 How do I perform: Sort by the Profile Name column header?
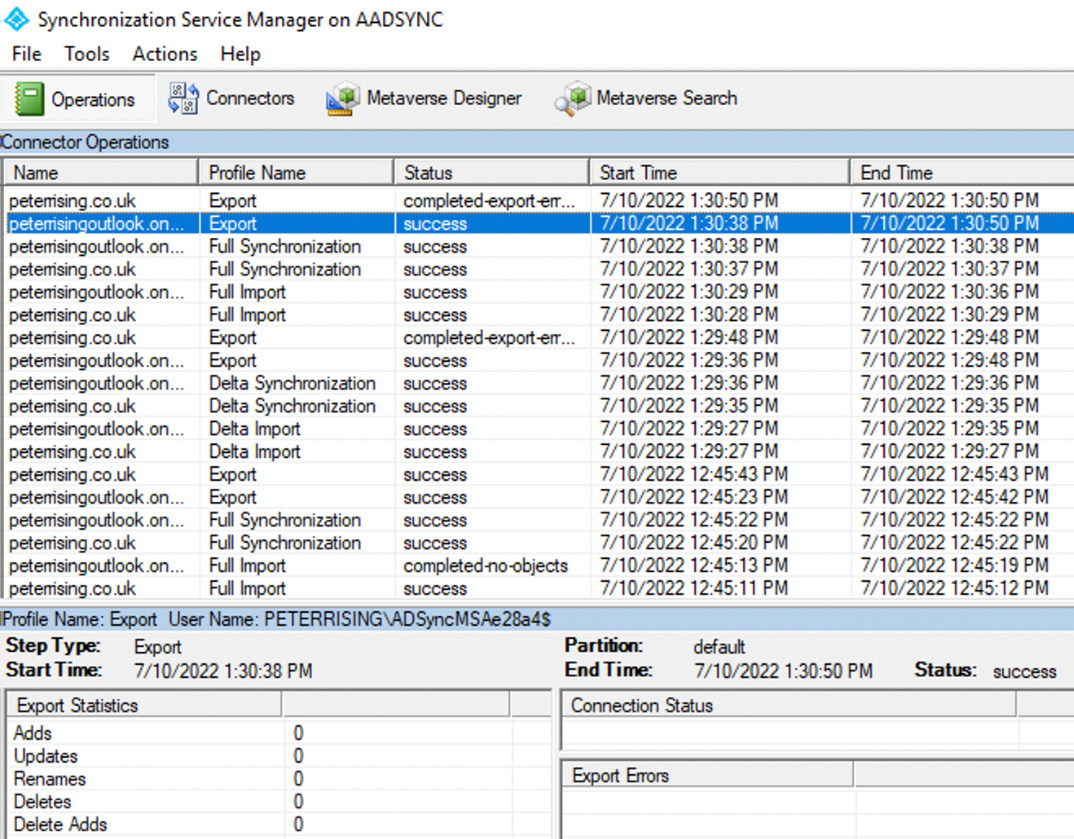point(297,173)
